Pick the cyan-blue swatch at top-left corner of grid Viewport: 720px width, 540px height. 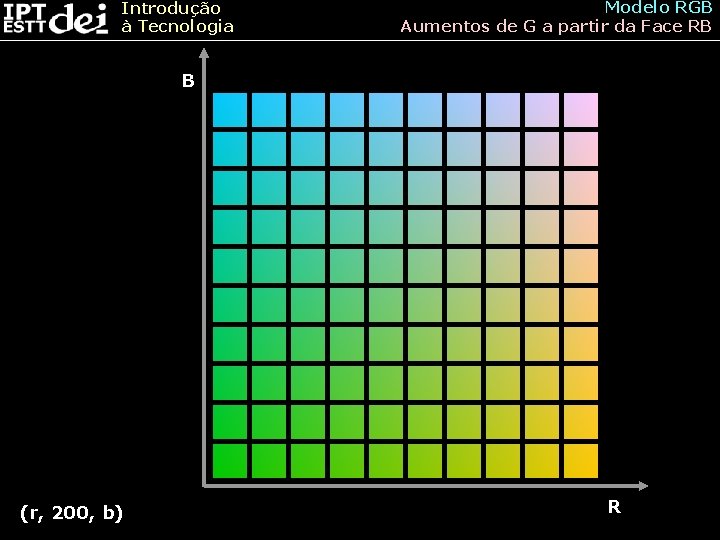[230, 110]
